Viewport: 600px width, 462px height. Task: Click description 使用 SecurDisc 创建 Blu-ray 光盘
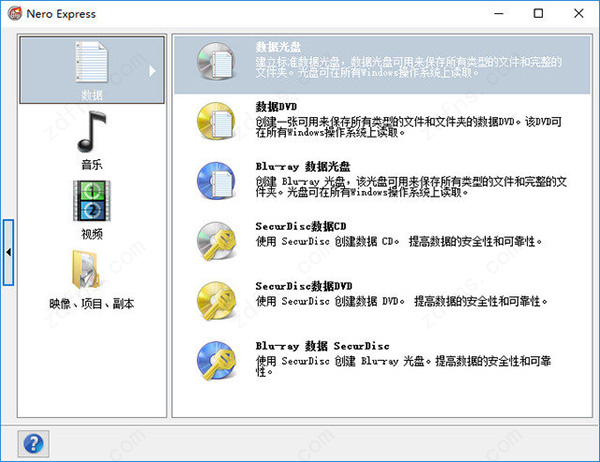tap(403, 366)
